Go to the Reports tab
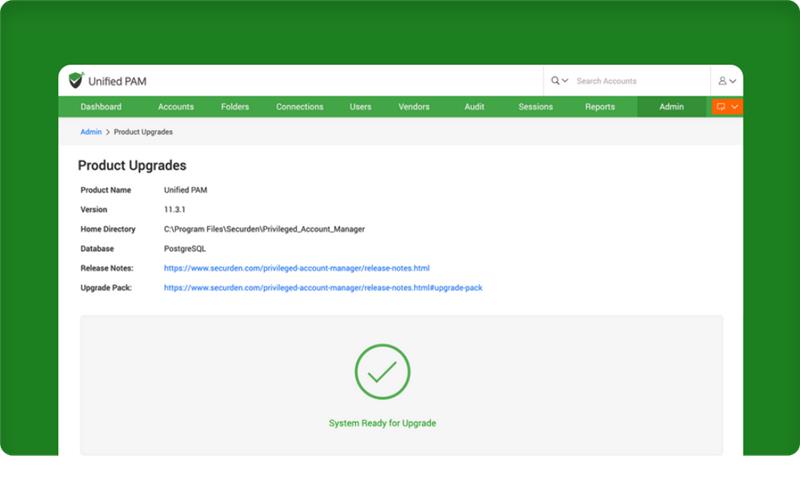 click(x=600, y=107)
